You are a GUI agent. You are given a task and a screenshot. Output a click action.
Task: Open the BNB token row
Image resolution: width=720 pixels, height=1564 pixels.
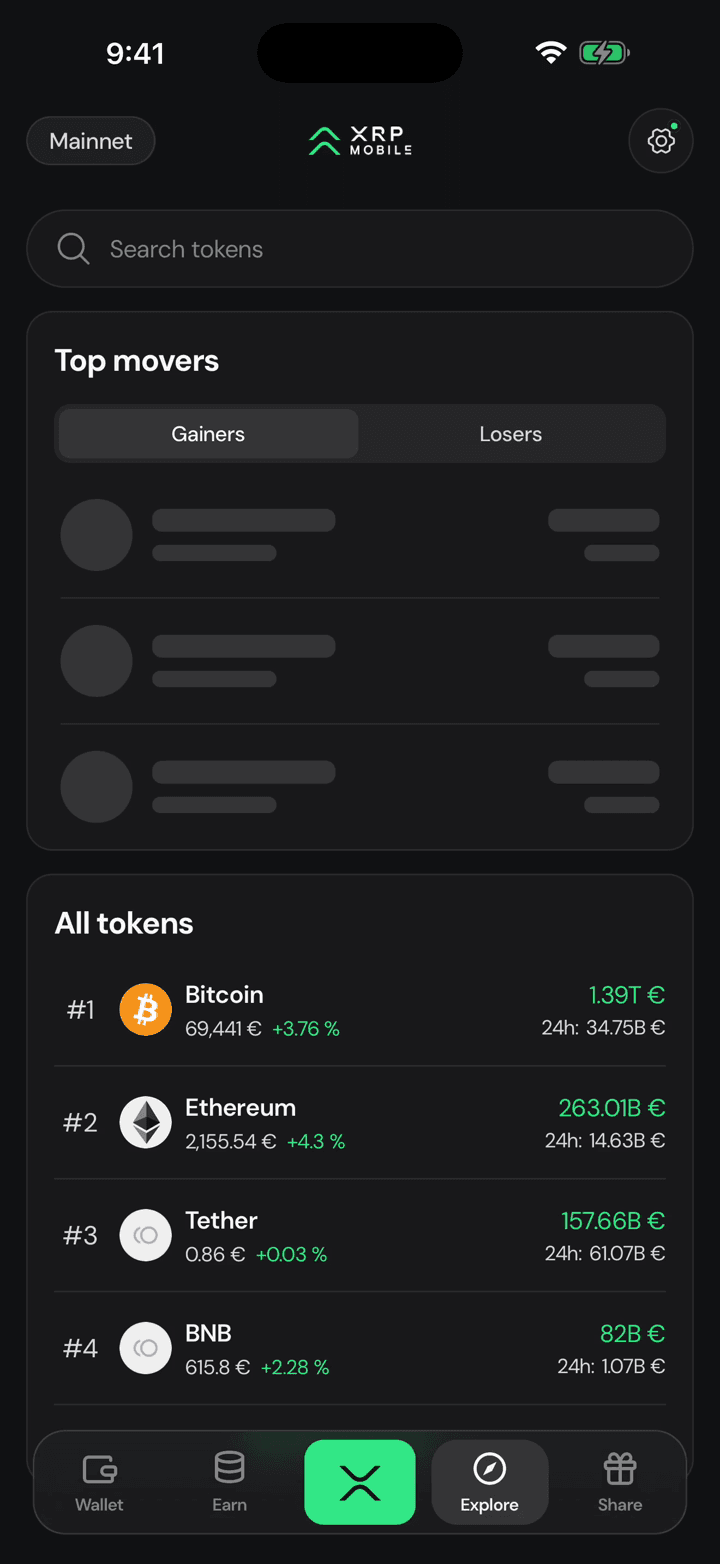click(360, 1348)
